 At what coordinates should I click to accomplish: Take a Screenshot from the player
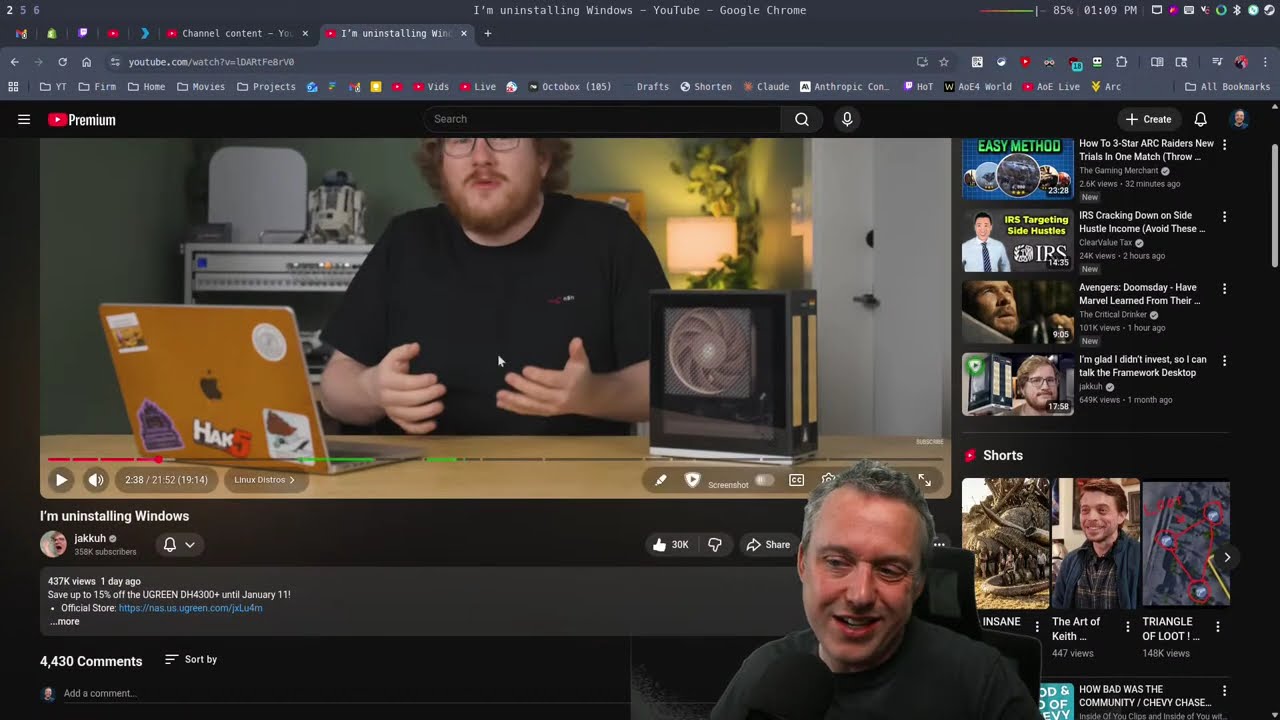[728, 485]
